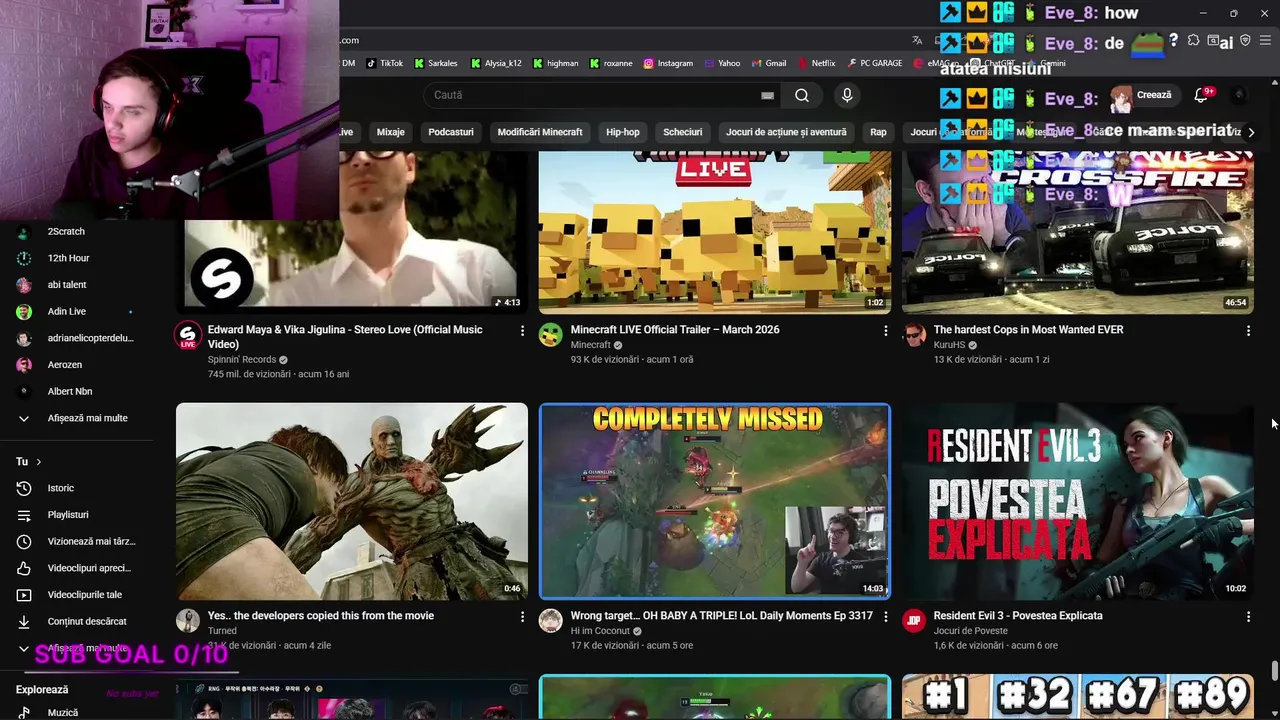The height and width of the screenshot is (720, 1280).
Task: Open the Jocuri de Poveste channel avatar
Action: (914, 621)
